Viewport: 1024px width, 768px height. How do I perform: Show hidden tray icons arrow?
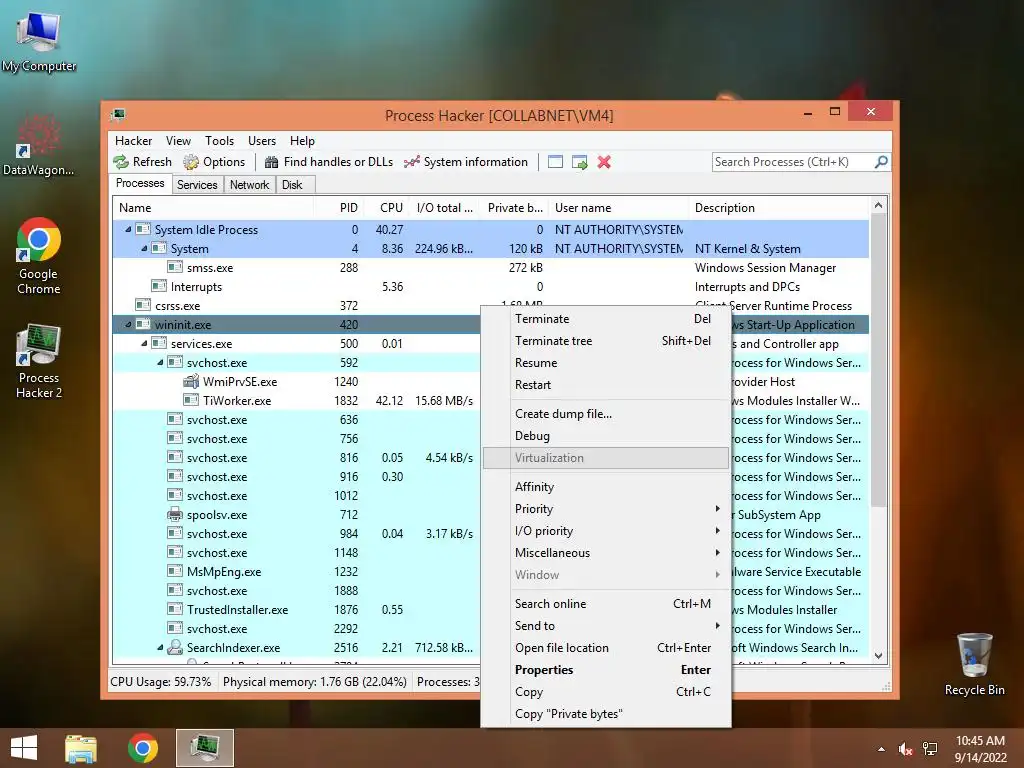[x=882, y=749]
